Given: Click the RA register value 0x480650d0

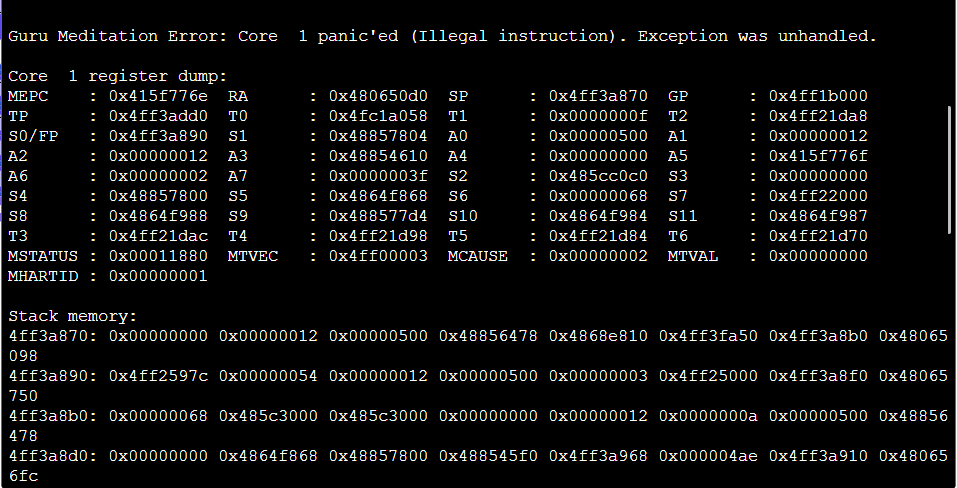Looking at the screenshot, I should (378, 96).
